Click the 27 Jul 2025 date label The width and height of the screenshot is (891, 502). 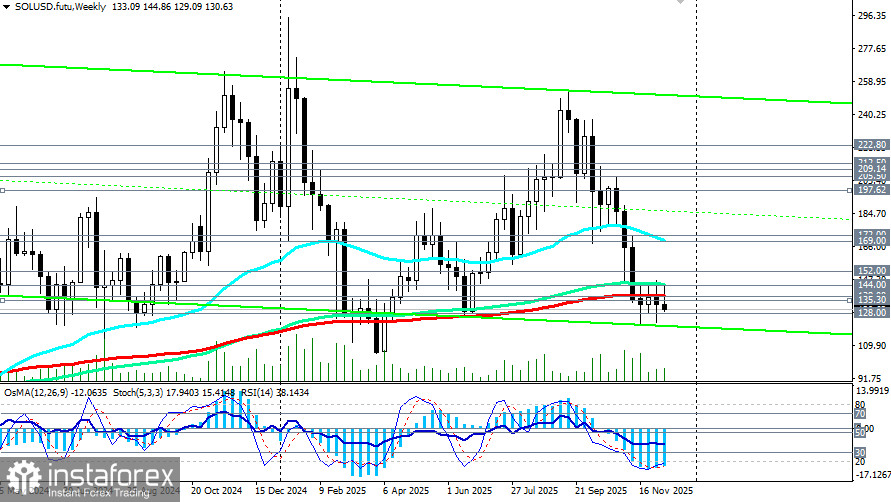tap(534, 491)
